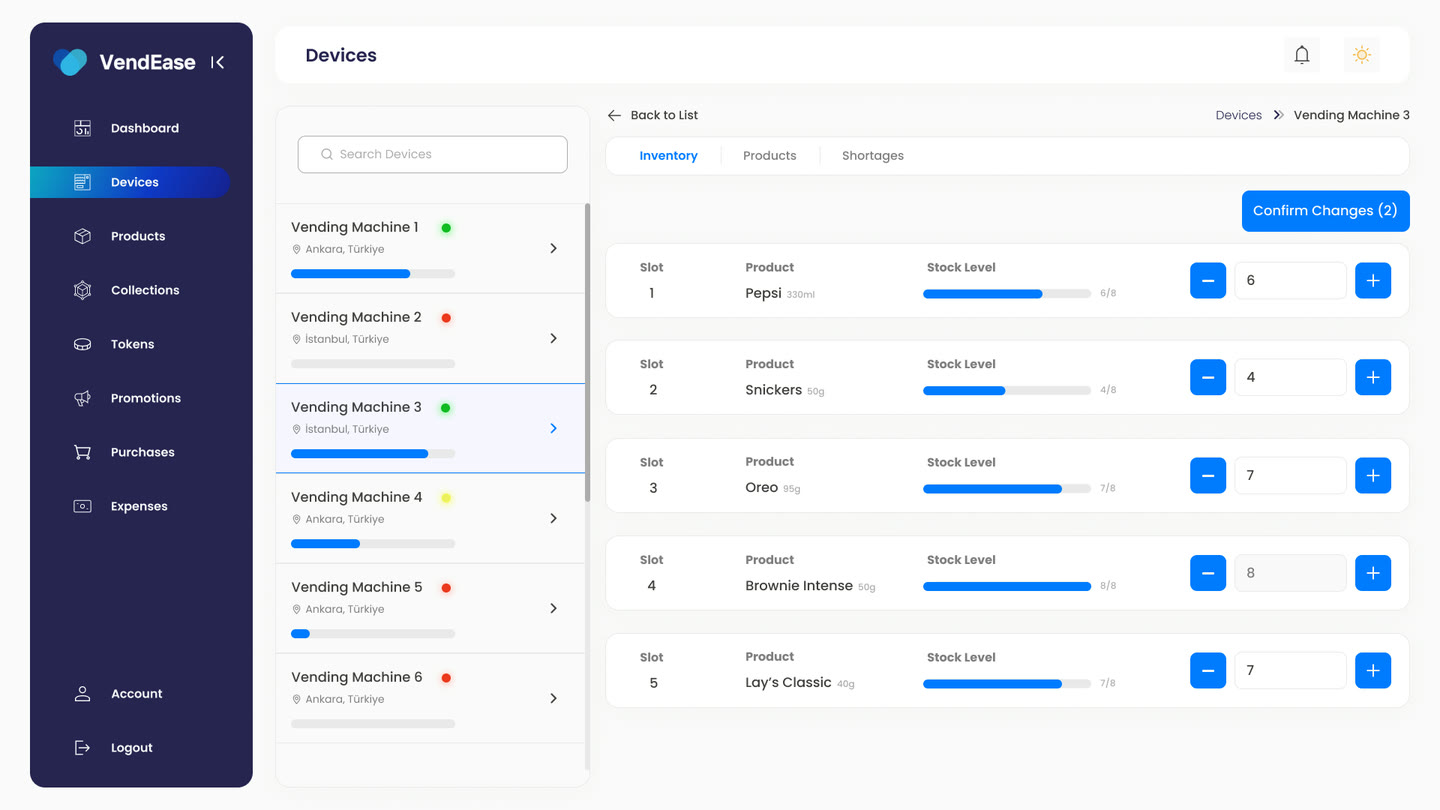Switch to the Shortages tab
The width and height of the screenshot is (1440, 810).
tap(873, 156)
